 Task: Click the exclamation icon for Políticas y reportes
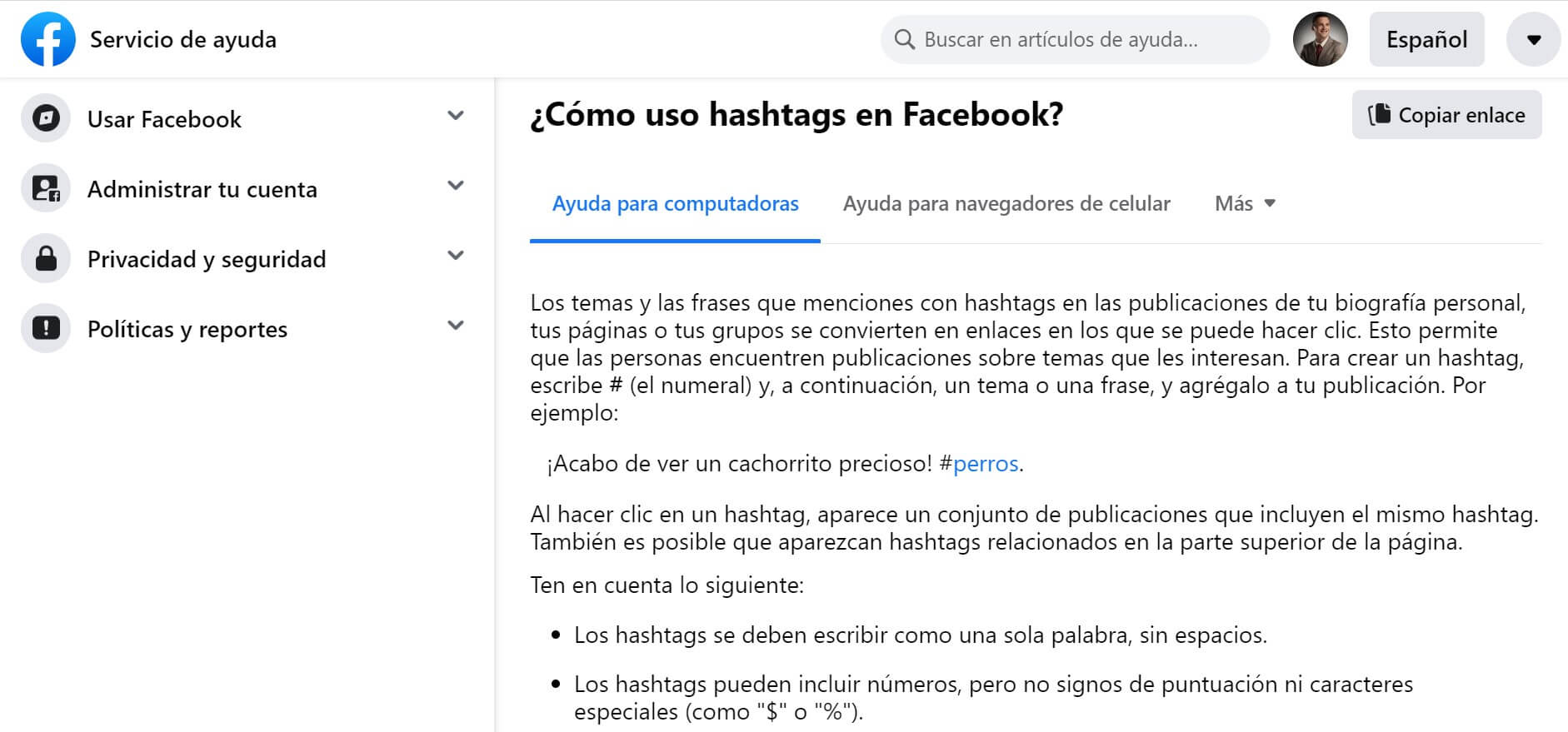[x=46, y=329]
